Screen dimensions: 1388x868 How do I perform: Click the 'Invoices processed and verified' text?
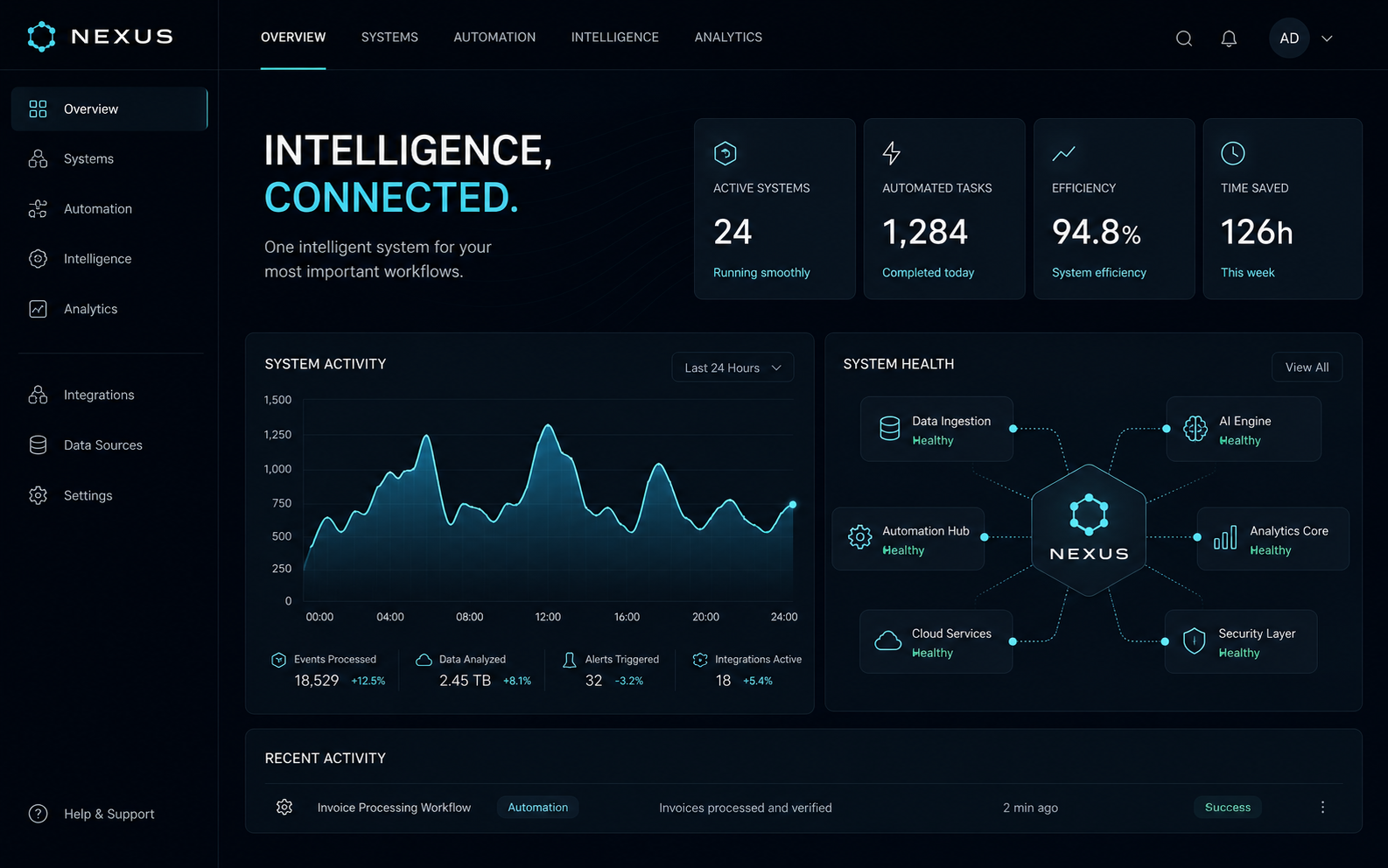tap(746, 808)
